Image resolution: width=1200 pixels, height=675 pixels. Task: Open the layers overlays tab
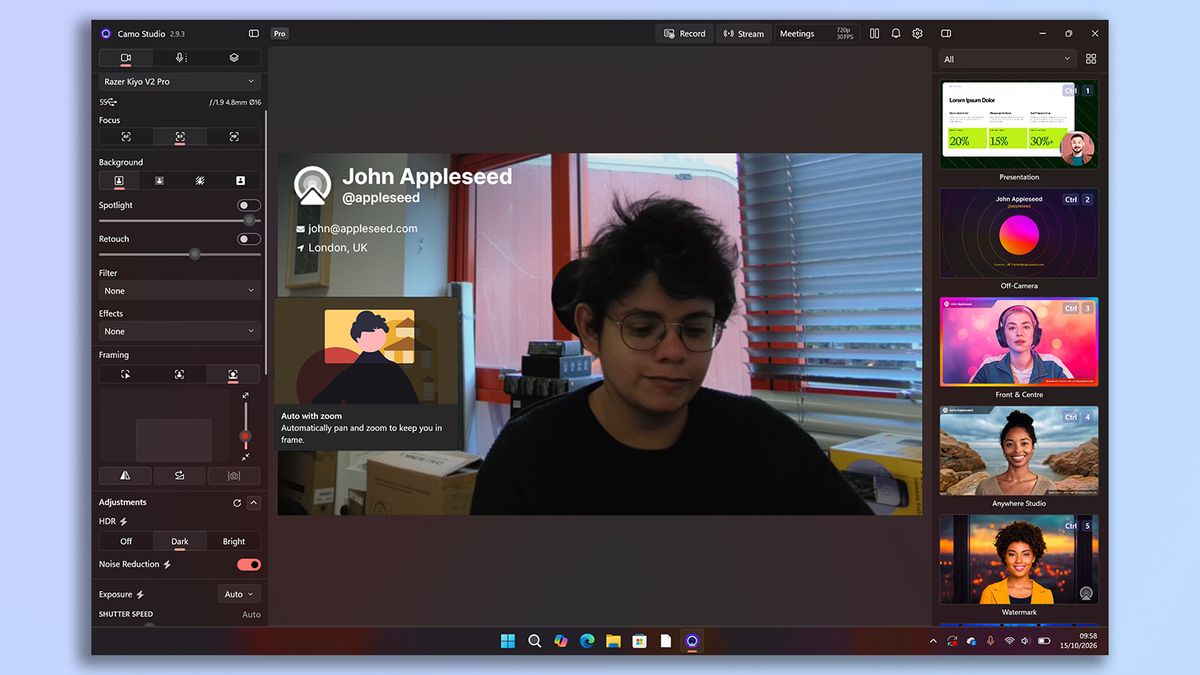(234, 58)
